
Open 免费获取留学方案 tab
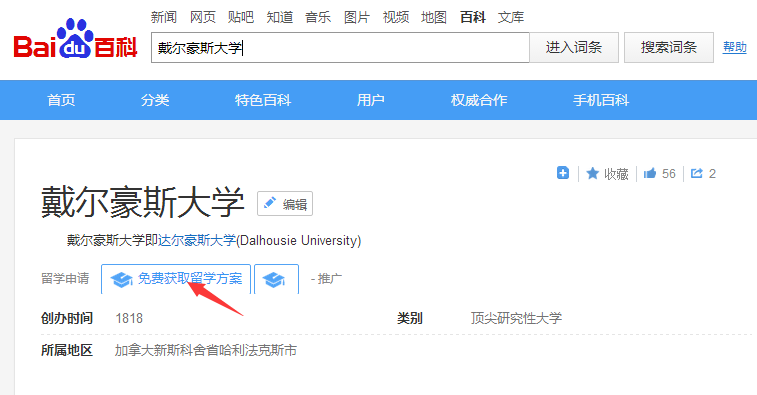pyautogui.click(x=176, y=279)
